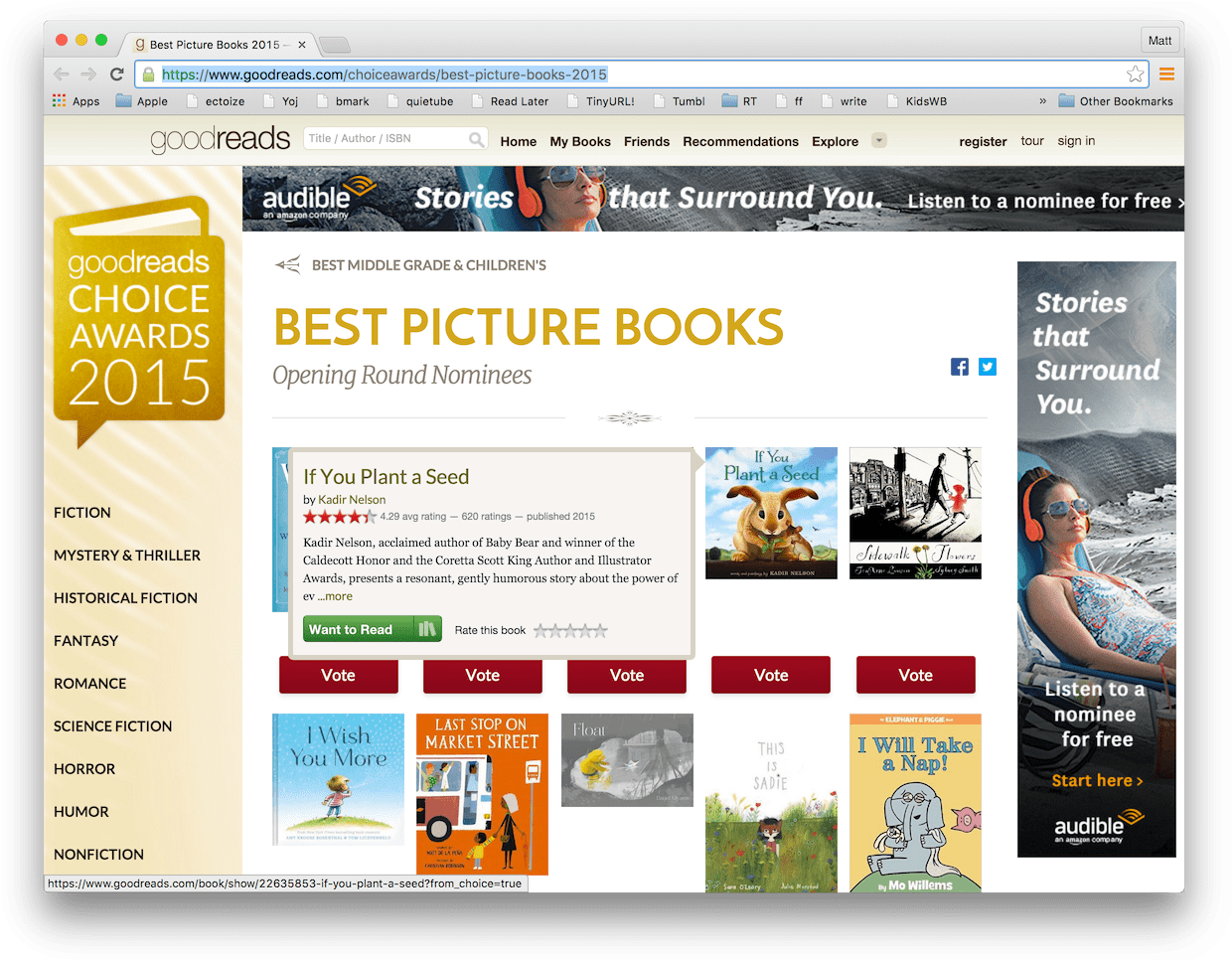Share page via Twitter icon

(987, 367)
